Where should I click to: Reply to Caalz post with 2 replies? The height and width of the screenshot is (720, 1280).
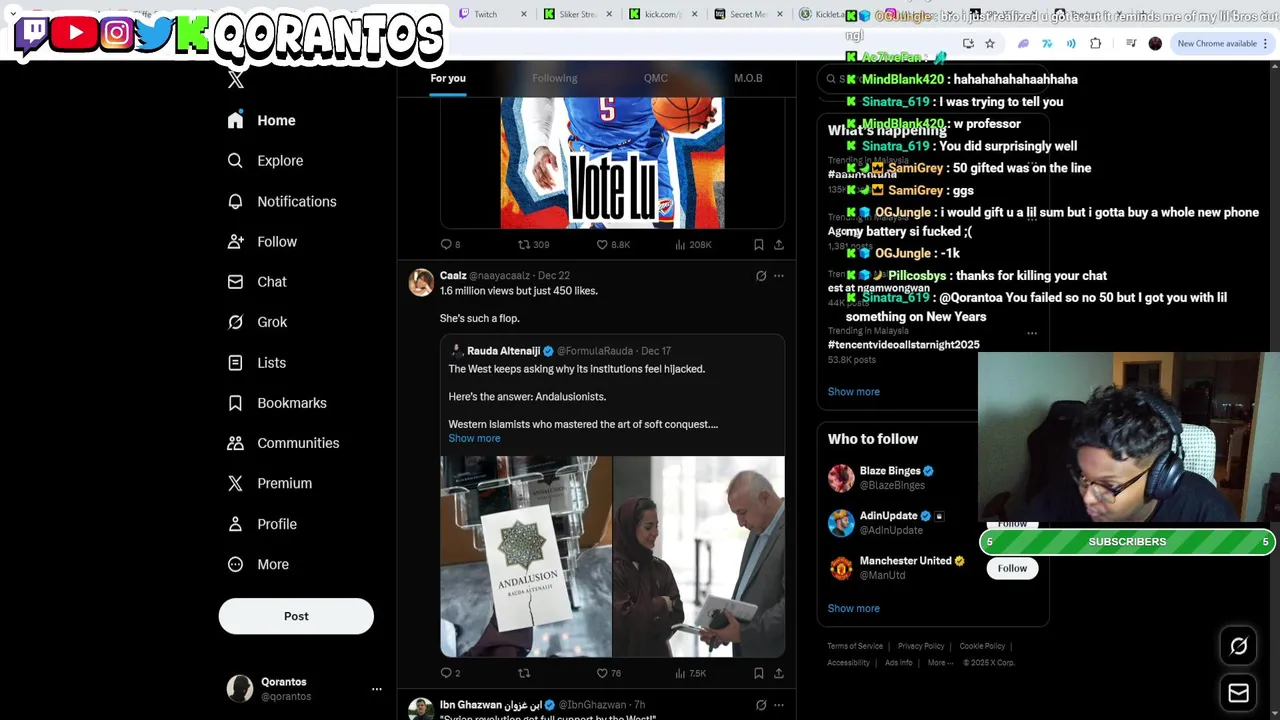pyautogui.click(x=450, y=673)
